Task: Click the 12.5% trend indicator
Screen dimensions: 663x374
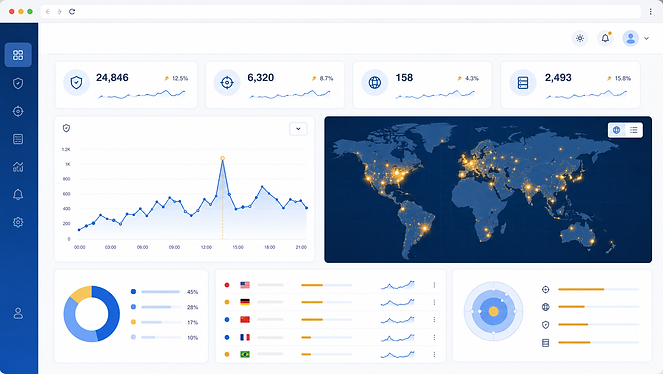Action: pyautogui.click(x=176, y=79)
